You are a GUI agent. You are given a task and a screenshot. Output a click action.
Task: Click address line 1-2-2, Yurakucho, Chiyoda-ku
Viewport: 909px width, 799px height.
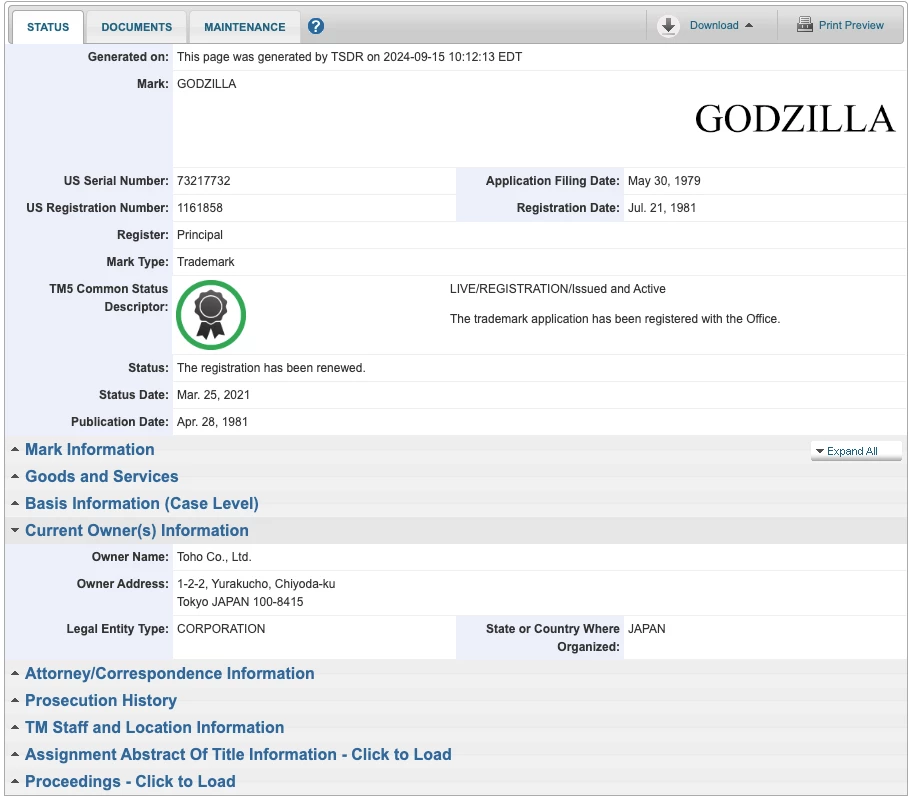[256, 584]
